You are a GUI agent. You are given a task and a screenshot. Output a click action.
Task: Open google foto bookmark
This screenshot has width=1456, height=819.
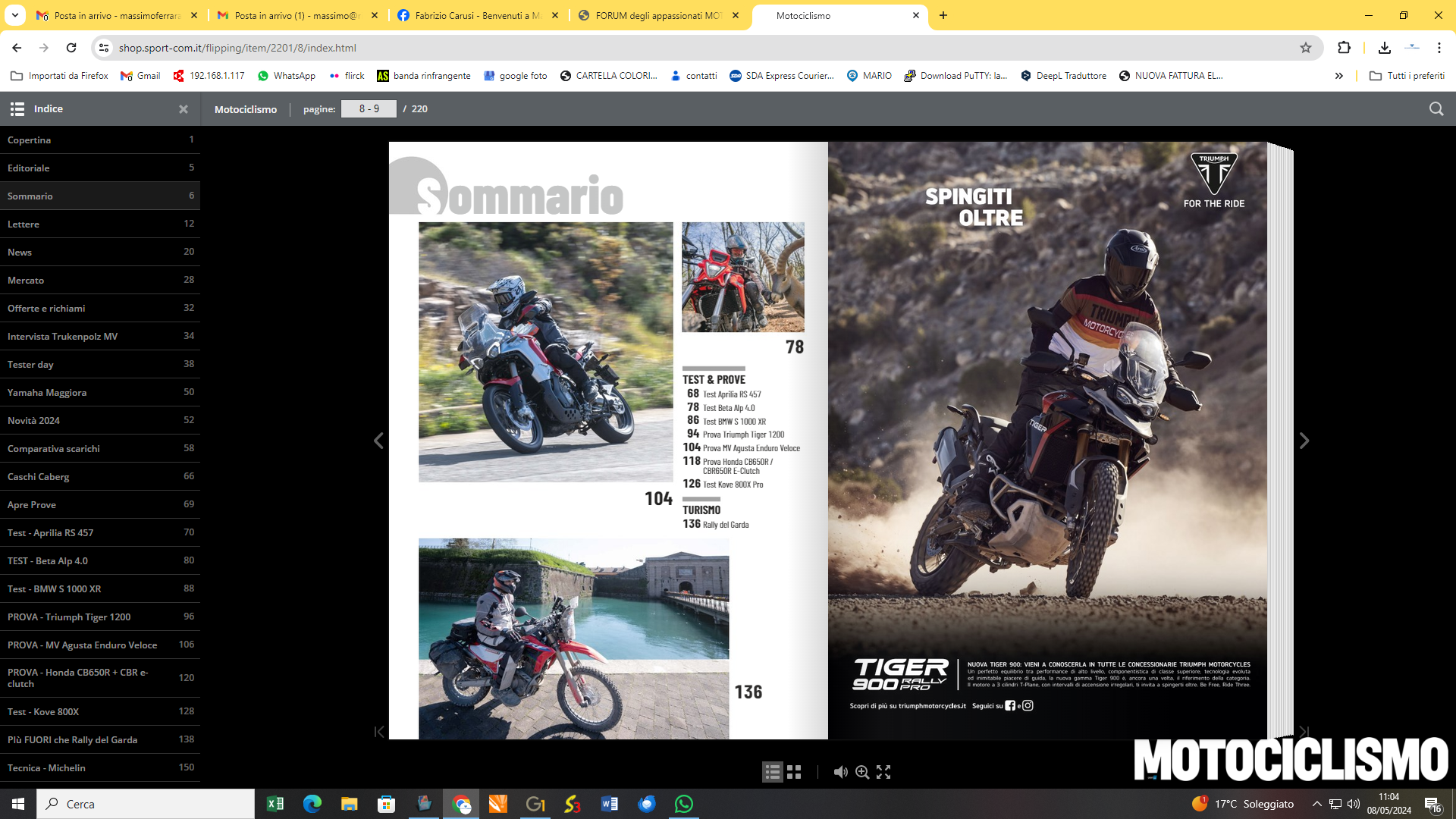pyautogui.click(x=516, y=76)
